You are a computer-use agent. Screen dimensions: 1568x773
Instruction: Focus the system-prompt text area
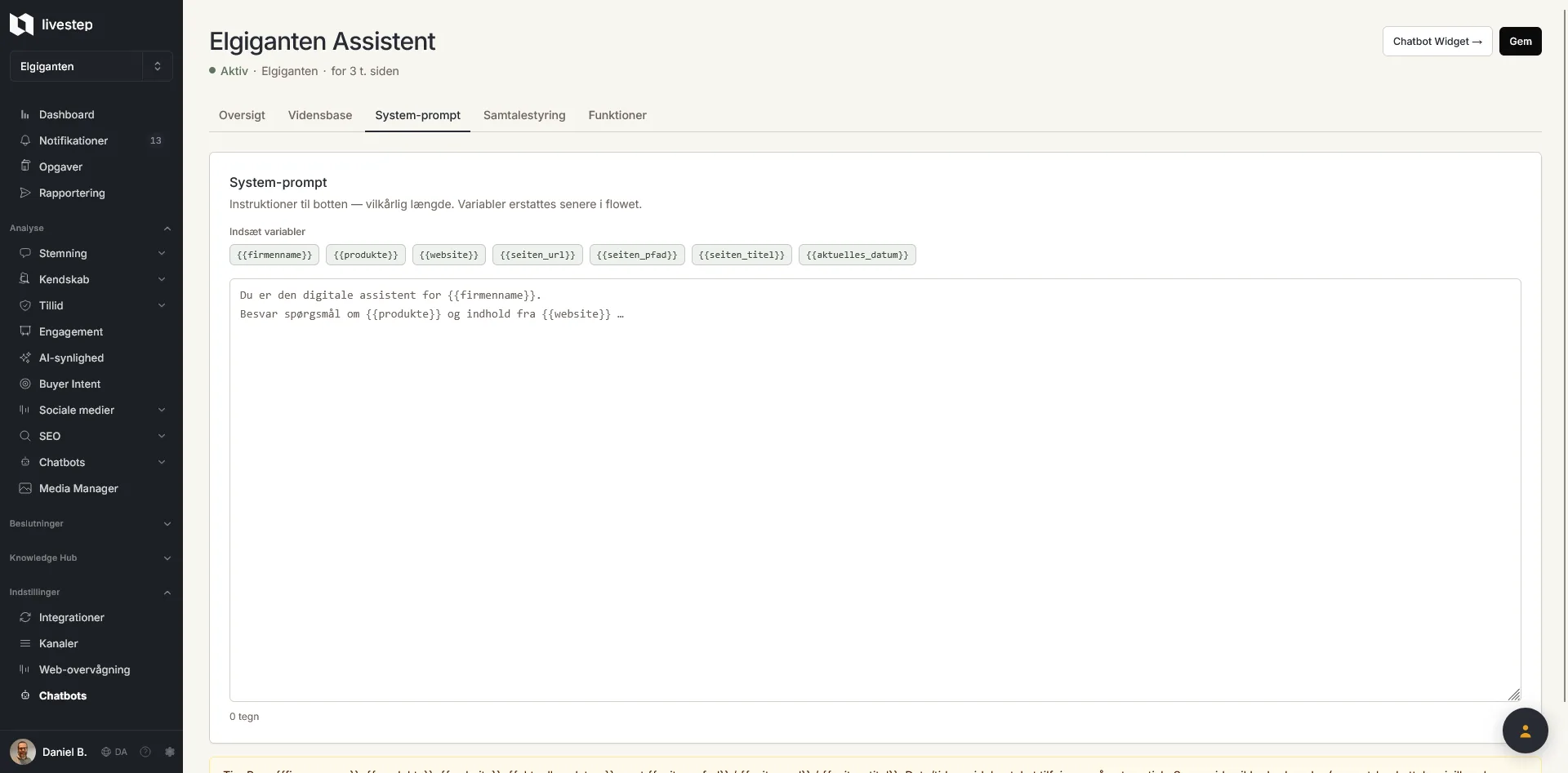tap(875, 490)
